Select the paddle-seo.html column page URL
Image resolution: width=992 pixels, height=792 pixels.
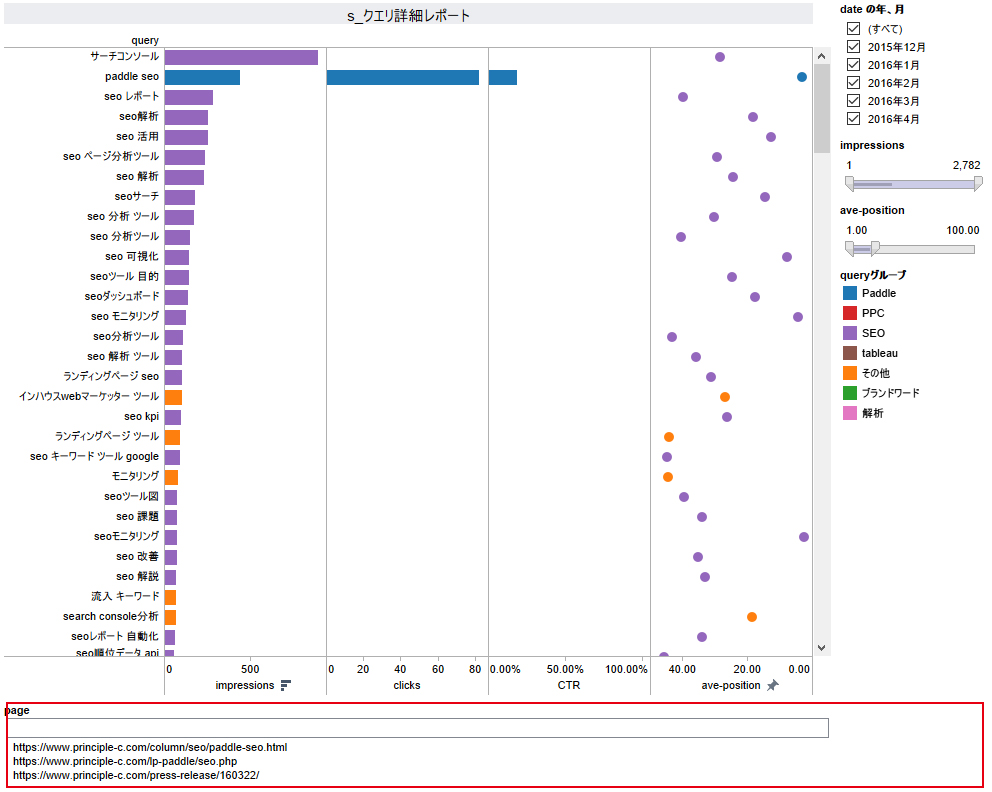tap(150, 747)
